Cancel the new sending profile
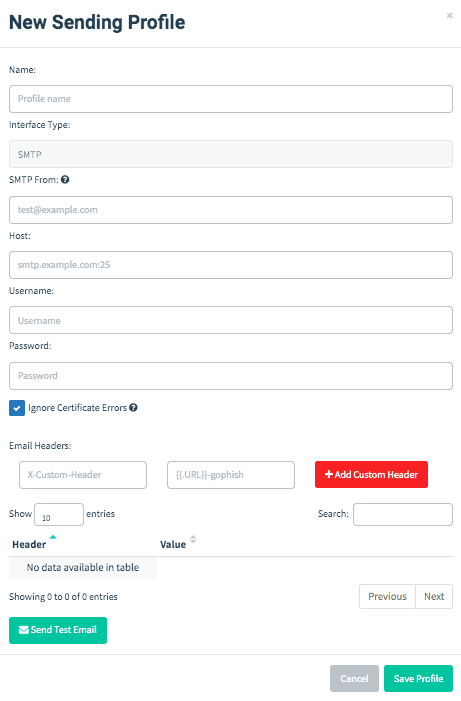 [354, 679]
